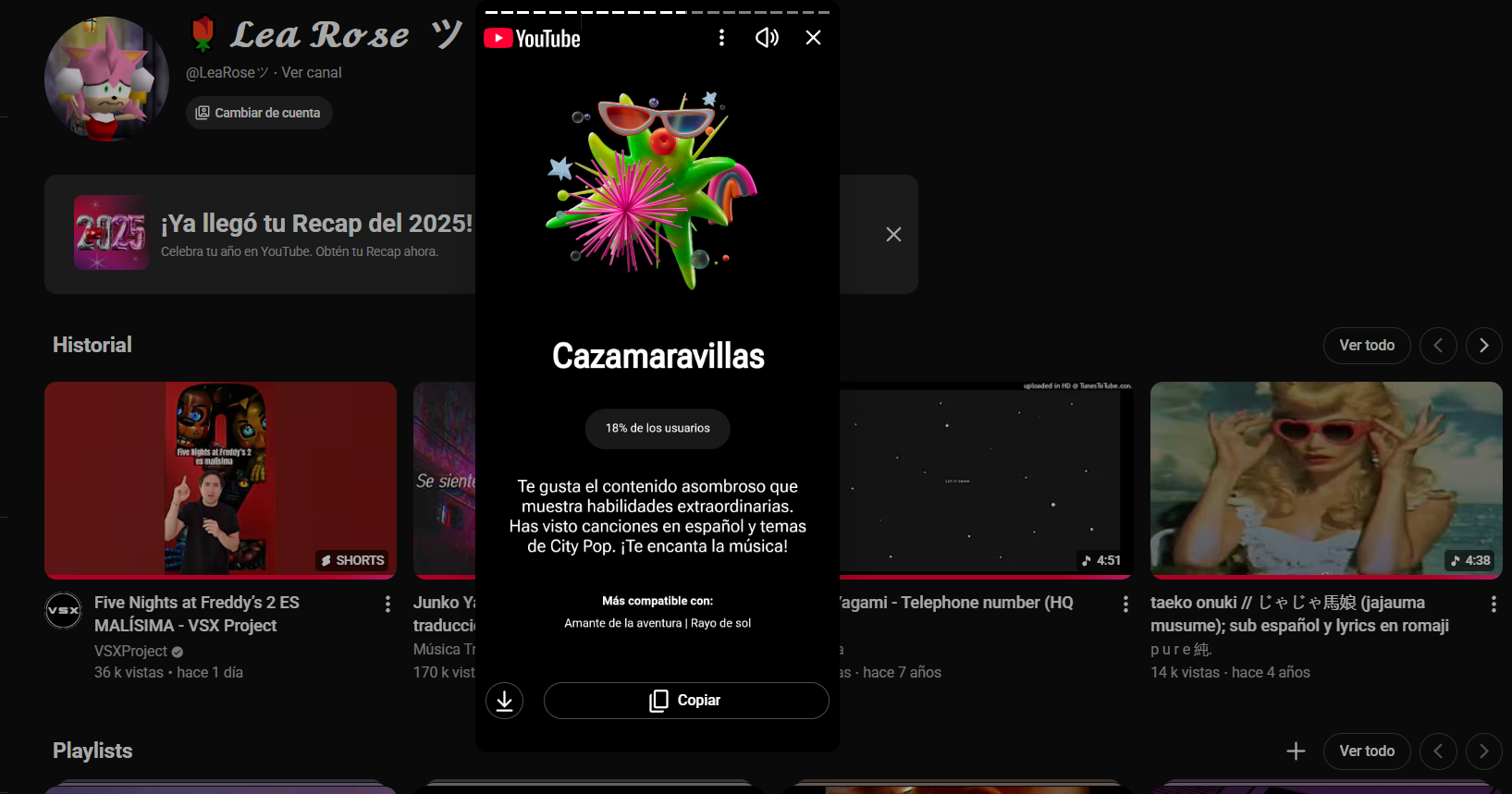Image resolution: width=1512 pixels, height=794 pixels.
Task: Click the pure純 channel name
Action: pos(1180,650)
